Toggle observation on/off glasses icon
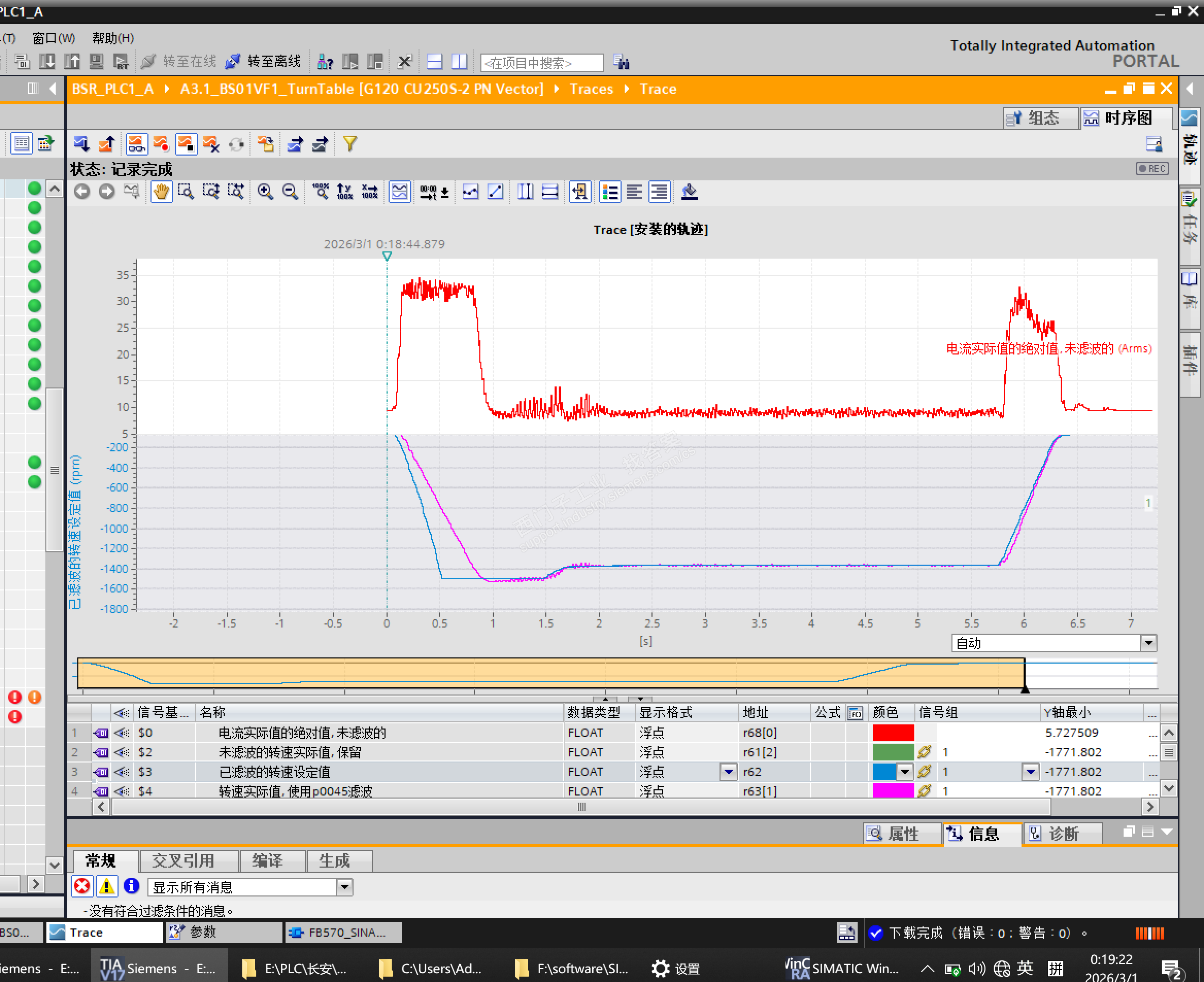 pos(137,144)
